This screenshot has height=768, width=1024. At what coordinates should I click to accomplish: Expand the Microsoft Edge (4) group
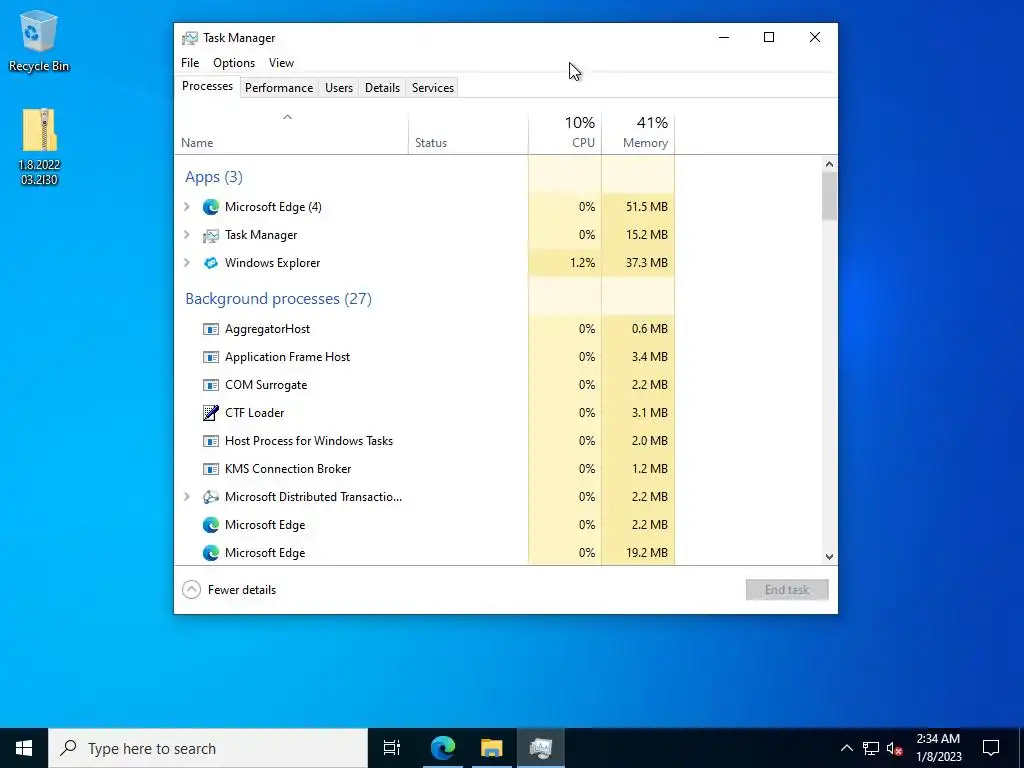(x=187, y=207)
